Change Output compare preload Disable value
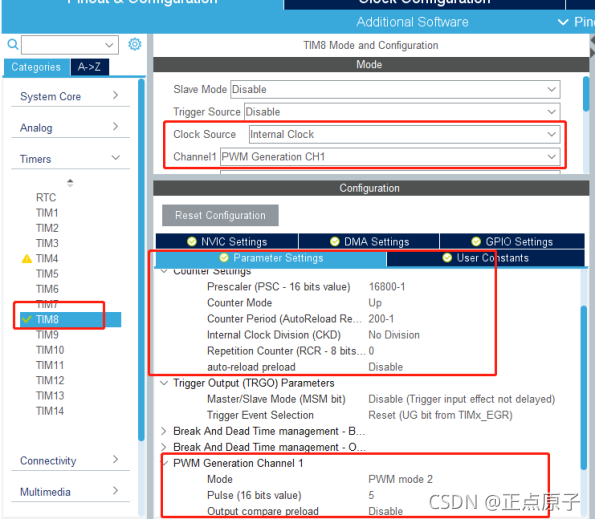 pyautogui.click(x=386, y=511)
